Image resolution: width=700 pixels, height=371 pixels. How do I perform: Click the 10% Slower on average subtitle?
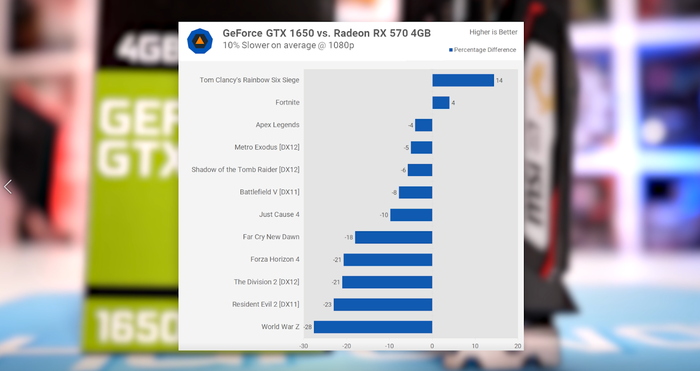[x=288, y=45]
